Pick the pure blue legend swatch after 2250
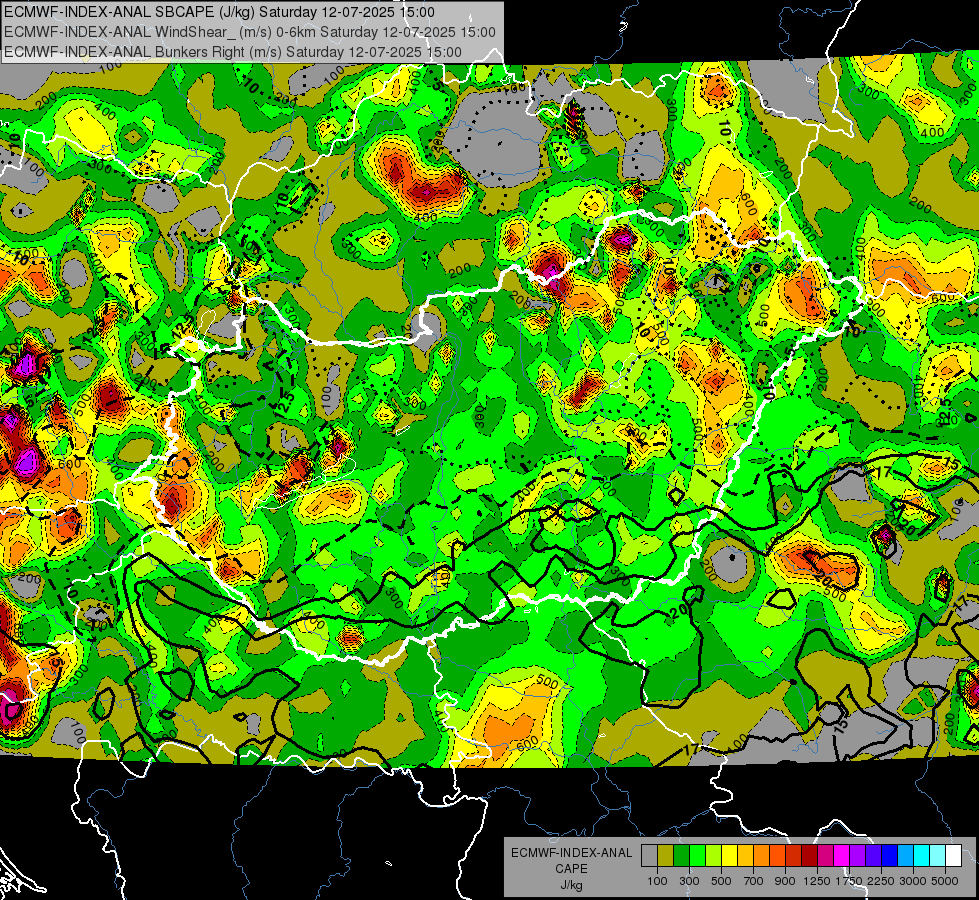Image resolution: width=979 pixels, height=900 pixels. 890,855
